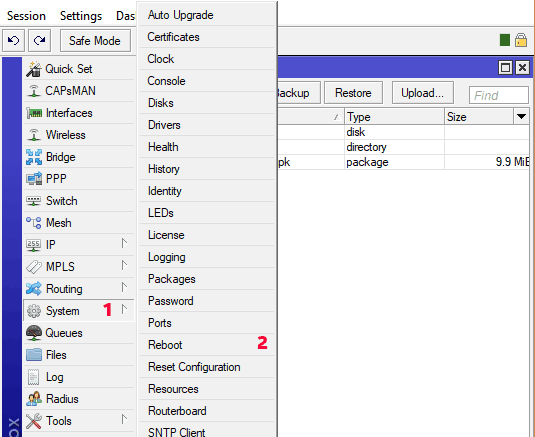Image resolution: width=535 pixels, height=437 pixels.
Task: Expand the IP submenu arrow
Action: point(124,244)
